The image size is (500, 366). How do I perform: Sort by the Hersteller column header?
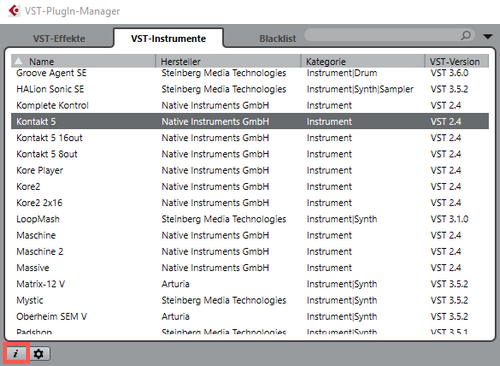coord(229,61)
